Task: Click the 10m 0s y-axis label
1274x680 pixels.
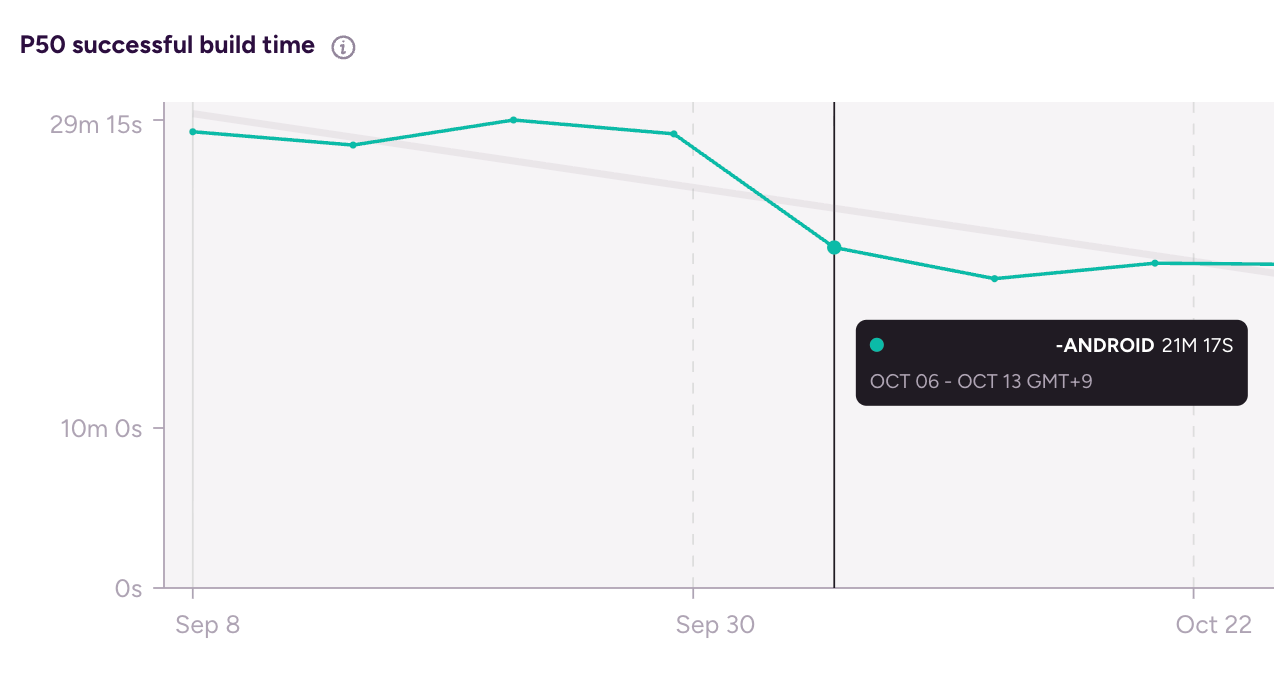Action: pos(101,428)
